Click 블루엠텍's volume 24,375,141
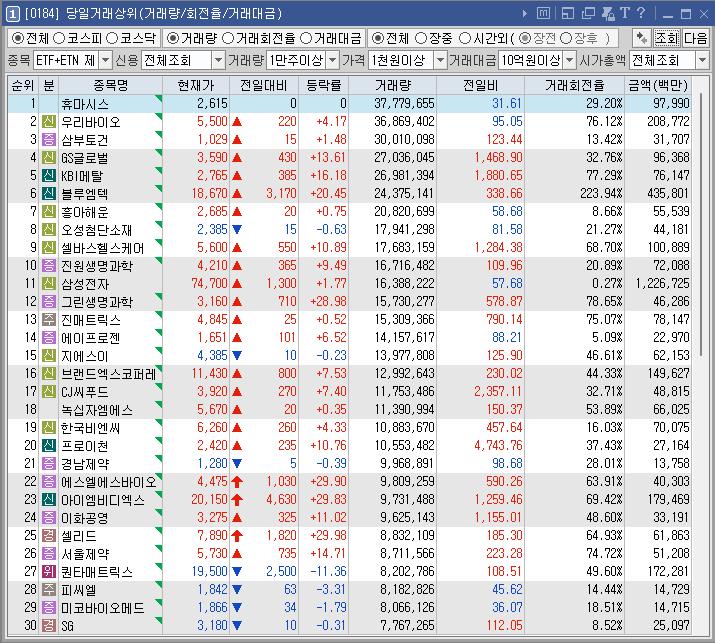 (x=404, y=194)
